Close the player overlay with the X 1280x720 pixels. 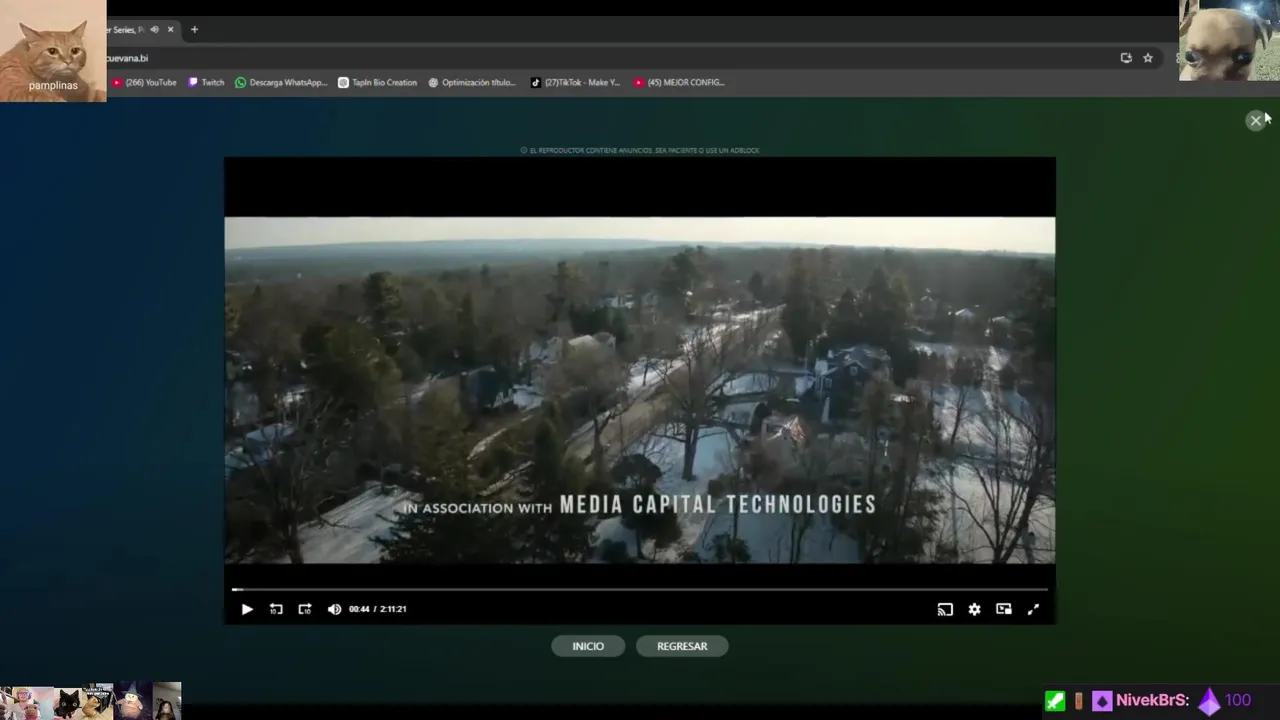pyautogui.click(x=1256, y=121)
